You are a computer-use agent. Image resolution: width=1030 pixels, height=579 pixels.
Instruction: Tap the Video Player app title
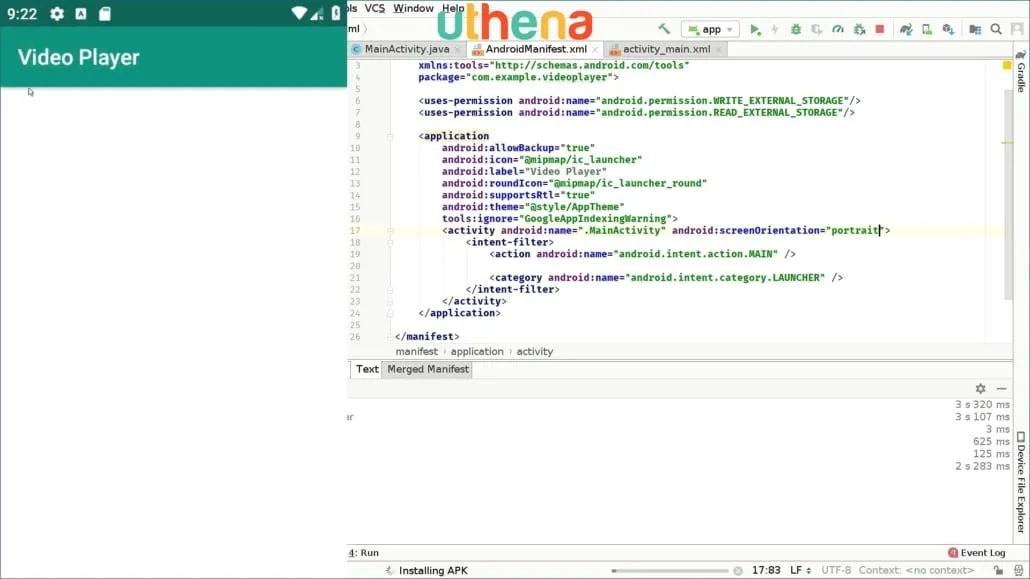click(78, 57)
